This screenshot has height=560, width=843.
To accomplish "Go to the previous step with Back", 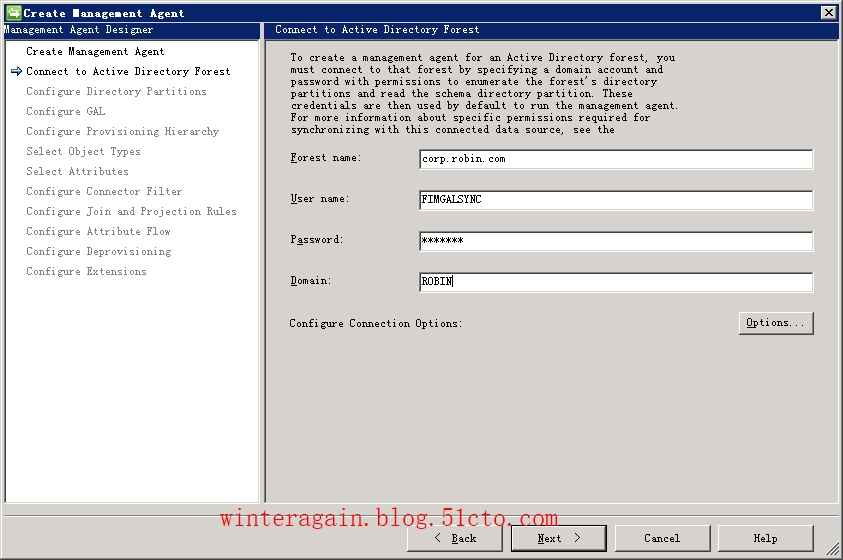I will [454, 538].
